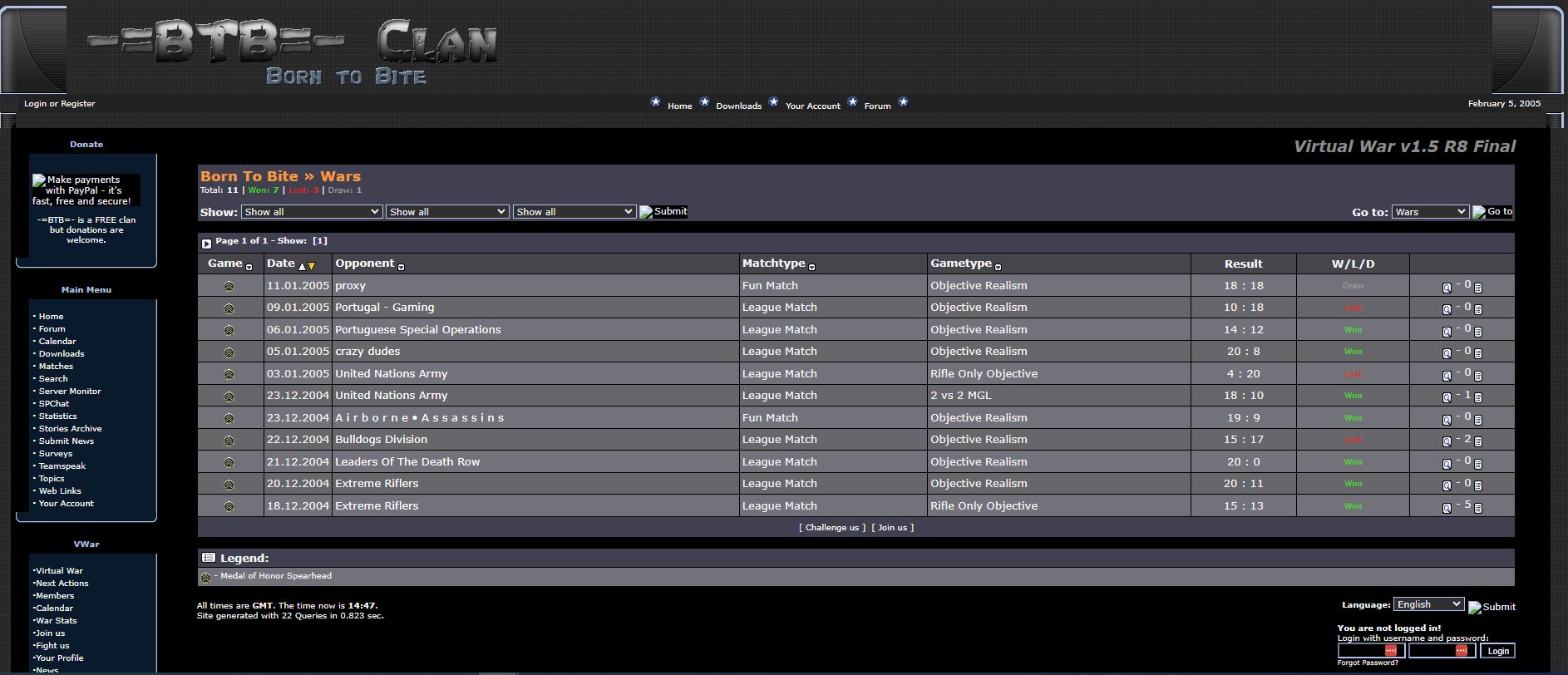Open Downloads in the top navigation bar
Viewport: 1568px width, 675px height.
738,106
